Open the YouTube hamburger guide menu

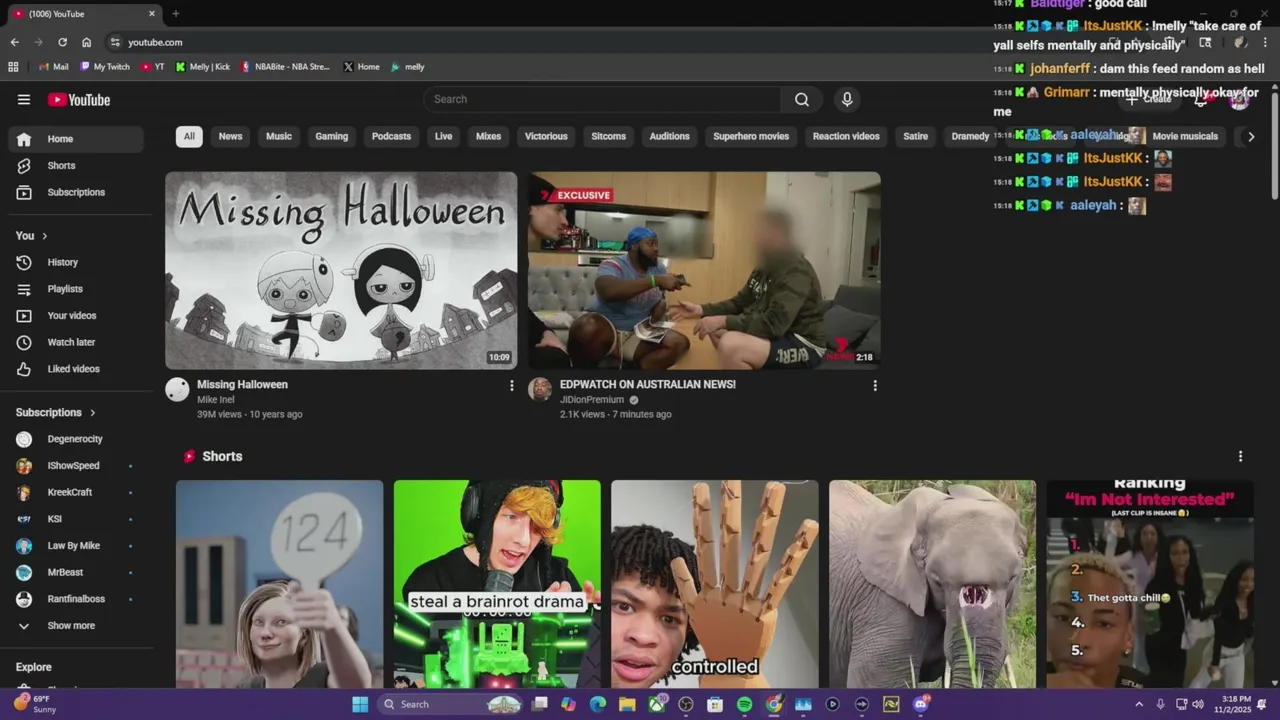click(24, 99)
